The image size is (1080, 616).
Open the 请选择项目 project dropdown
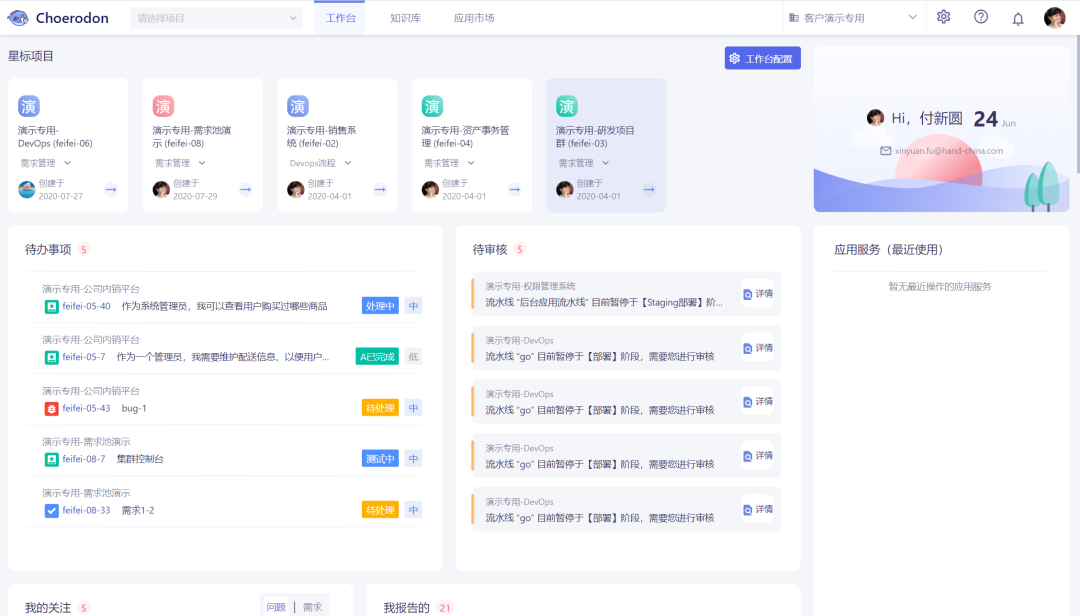pos(216,18)
